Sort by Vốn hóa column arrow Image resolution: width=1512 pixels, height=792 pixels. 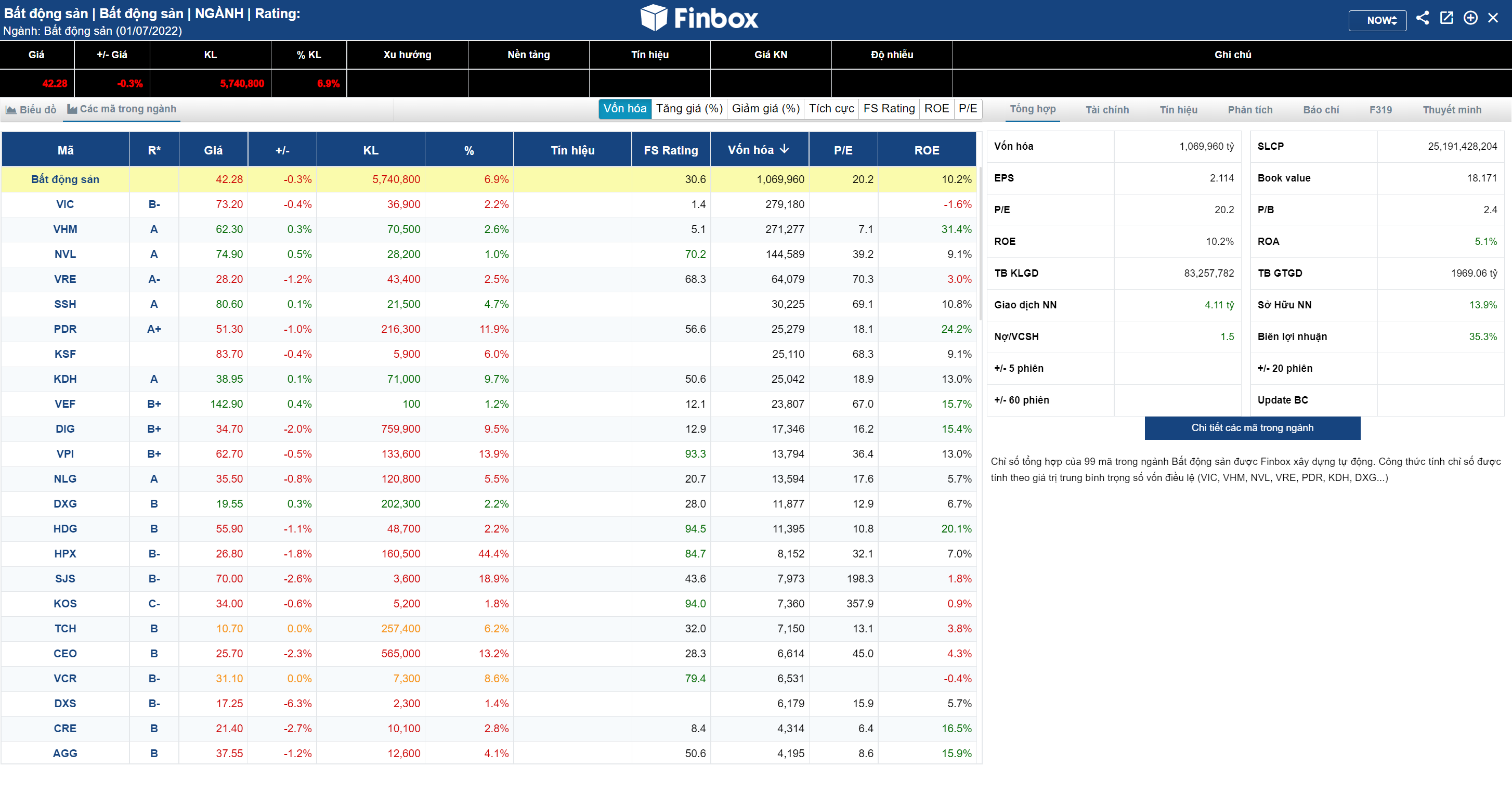coord(785,149)
